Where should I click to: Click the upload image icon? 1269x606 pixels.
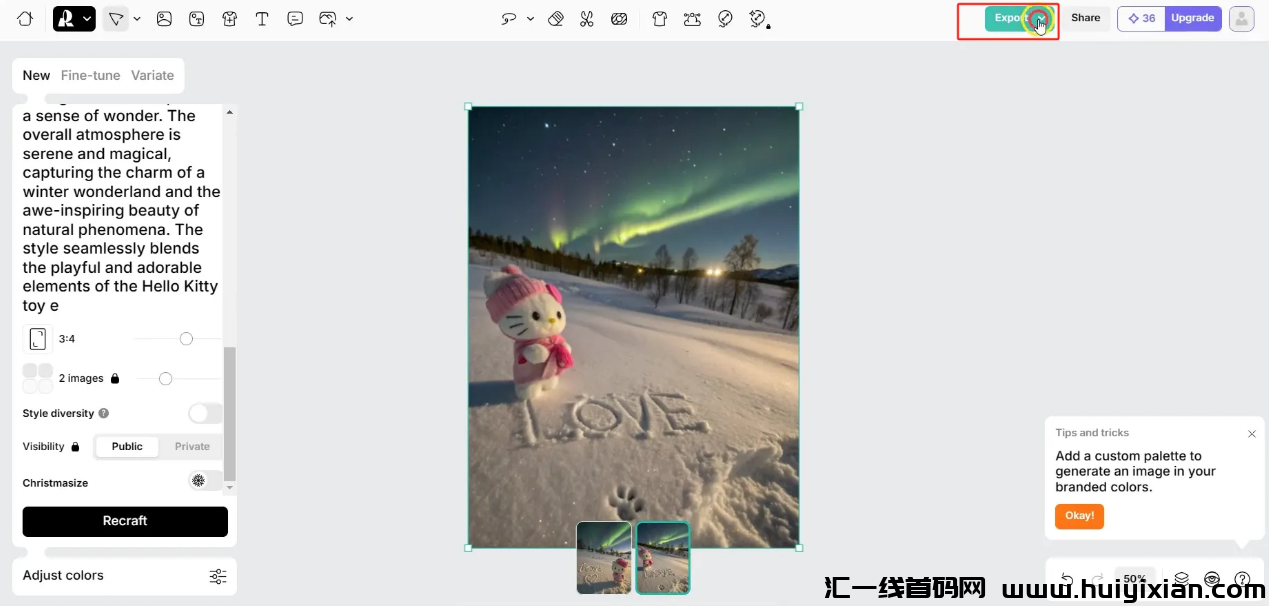[327, 18]
